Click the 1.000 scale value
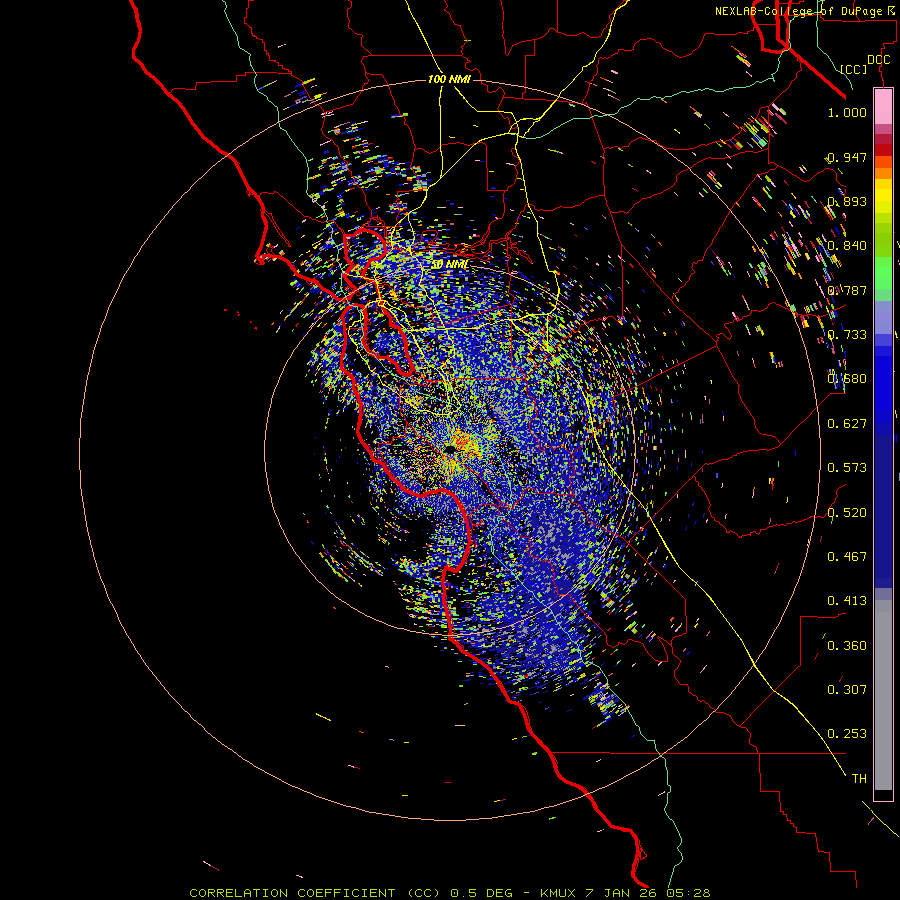Image resolution: width=900 pixels, height=900 pixels. click(847, 112)
